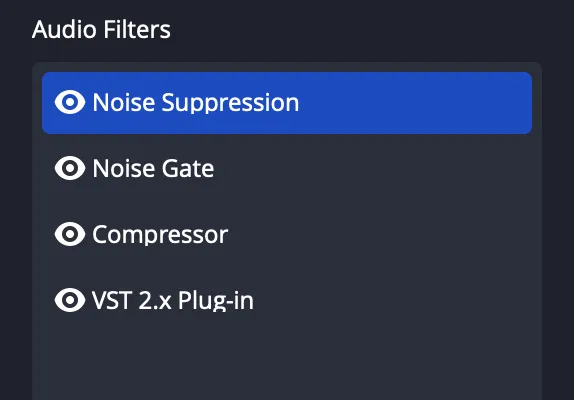Disable the Compressor filter using its eye icon
574x400 pixels.
pyautogui.click(x=70, y=234)
